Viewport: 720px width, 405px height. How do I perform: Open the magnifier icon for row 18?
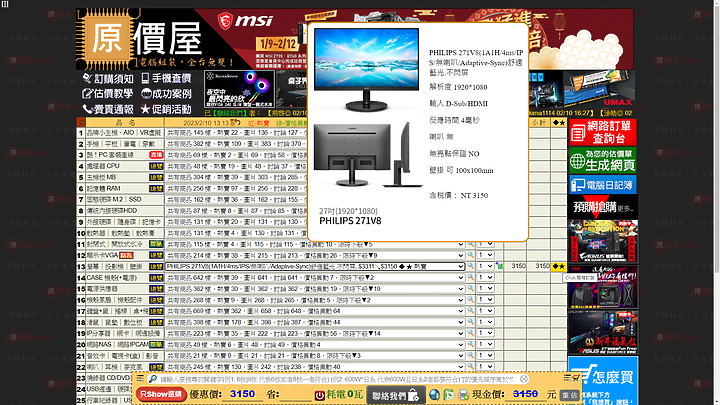tap(470, 322)
